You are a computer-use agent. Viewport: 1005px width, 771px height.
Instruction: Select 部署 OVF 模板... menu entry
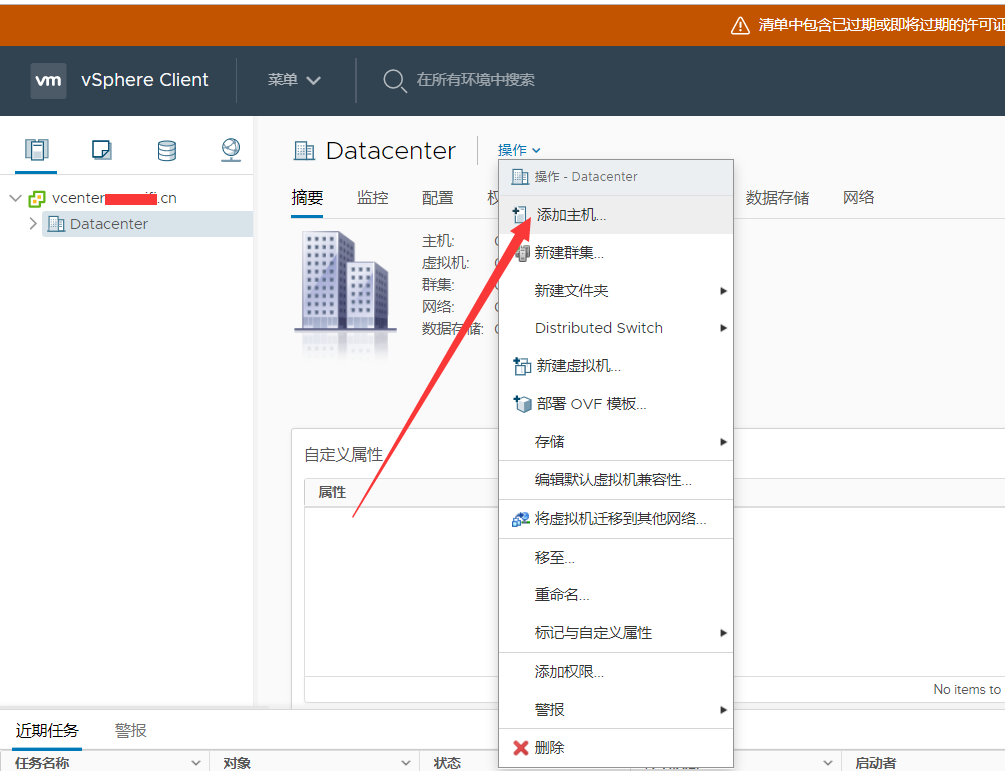tap(616, 404)
